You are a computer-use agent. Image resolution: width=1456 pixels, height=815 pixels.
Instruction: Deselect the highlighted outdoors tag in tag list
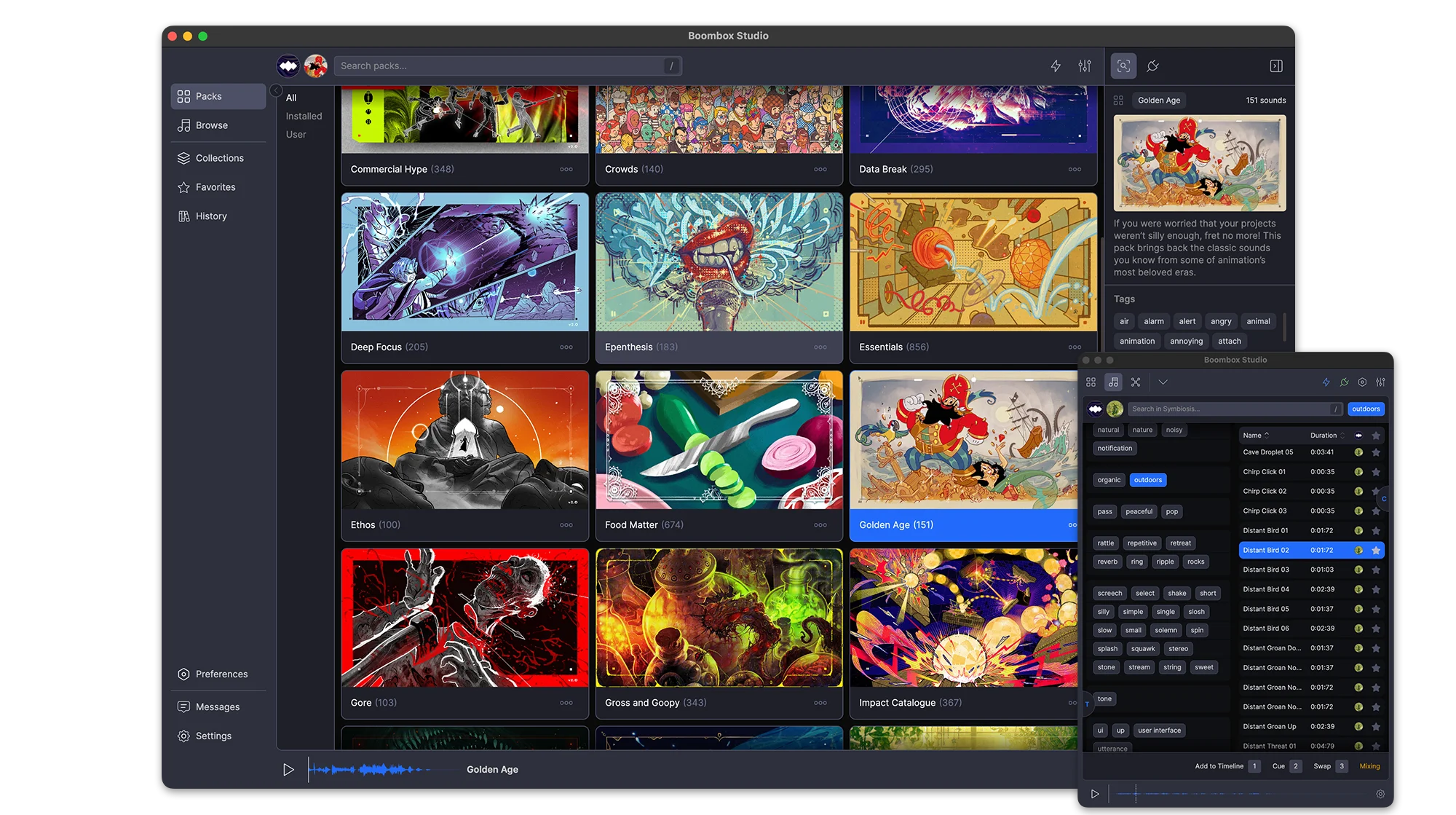[1148, 480]
